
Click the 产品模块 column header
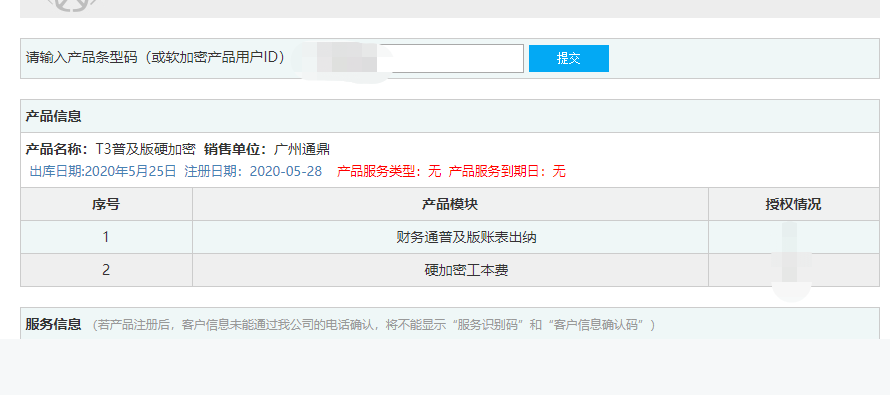pyautogui.click(x=450, y=204)
